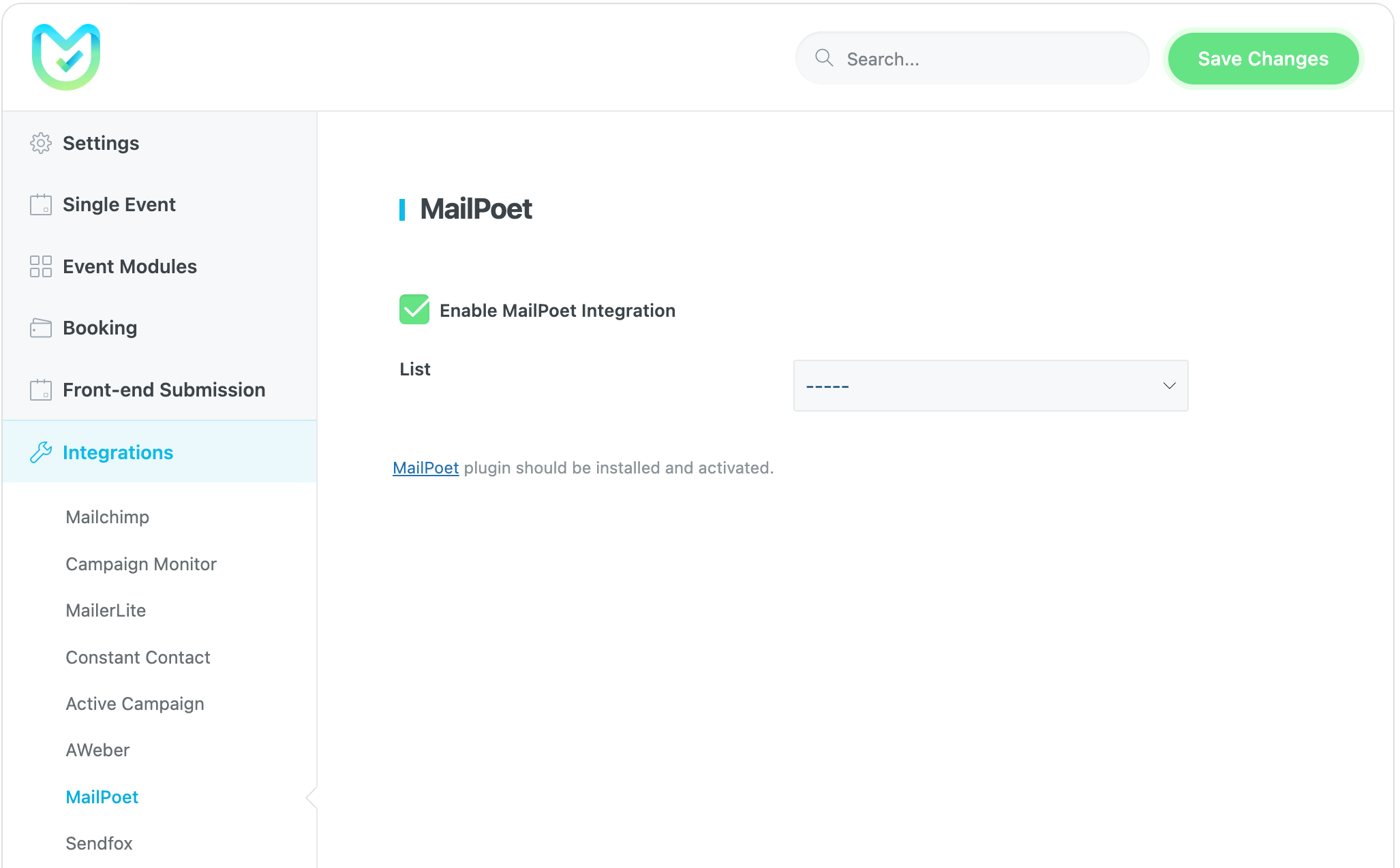Click the List dropdown chevron arrow
1400x868 pixels.
coord(1169,386)
